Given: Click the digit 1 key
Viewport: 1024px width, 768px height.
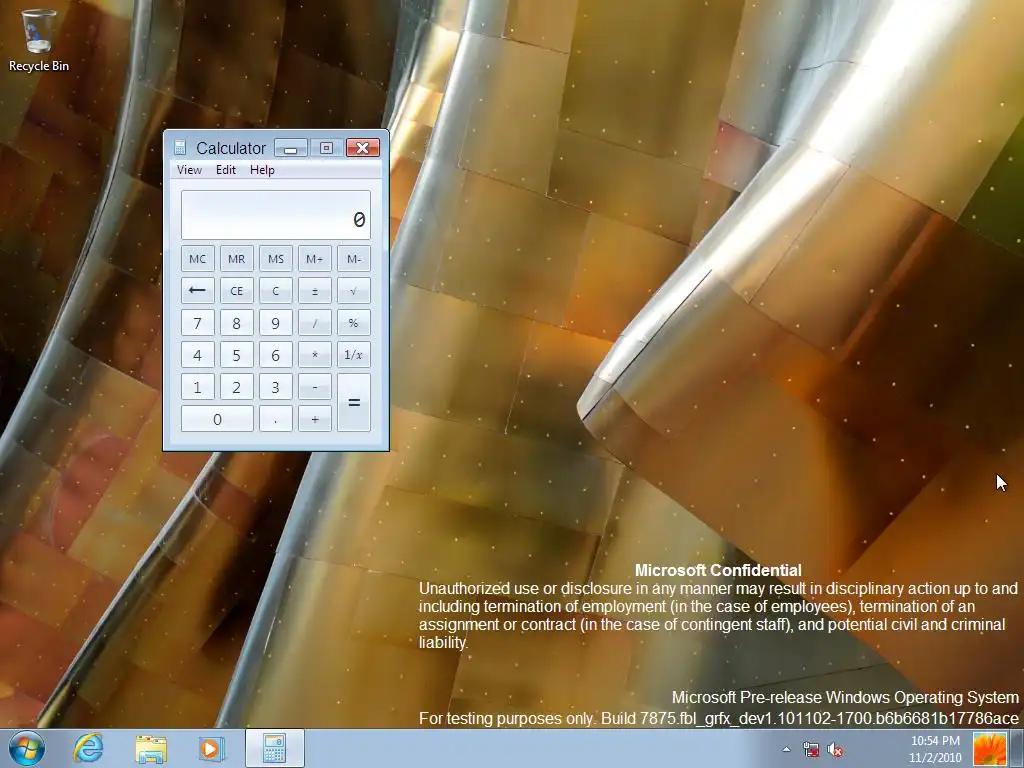Looking at the screenshot, I should click(x=197, y=387).
